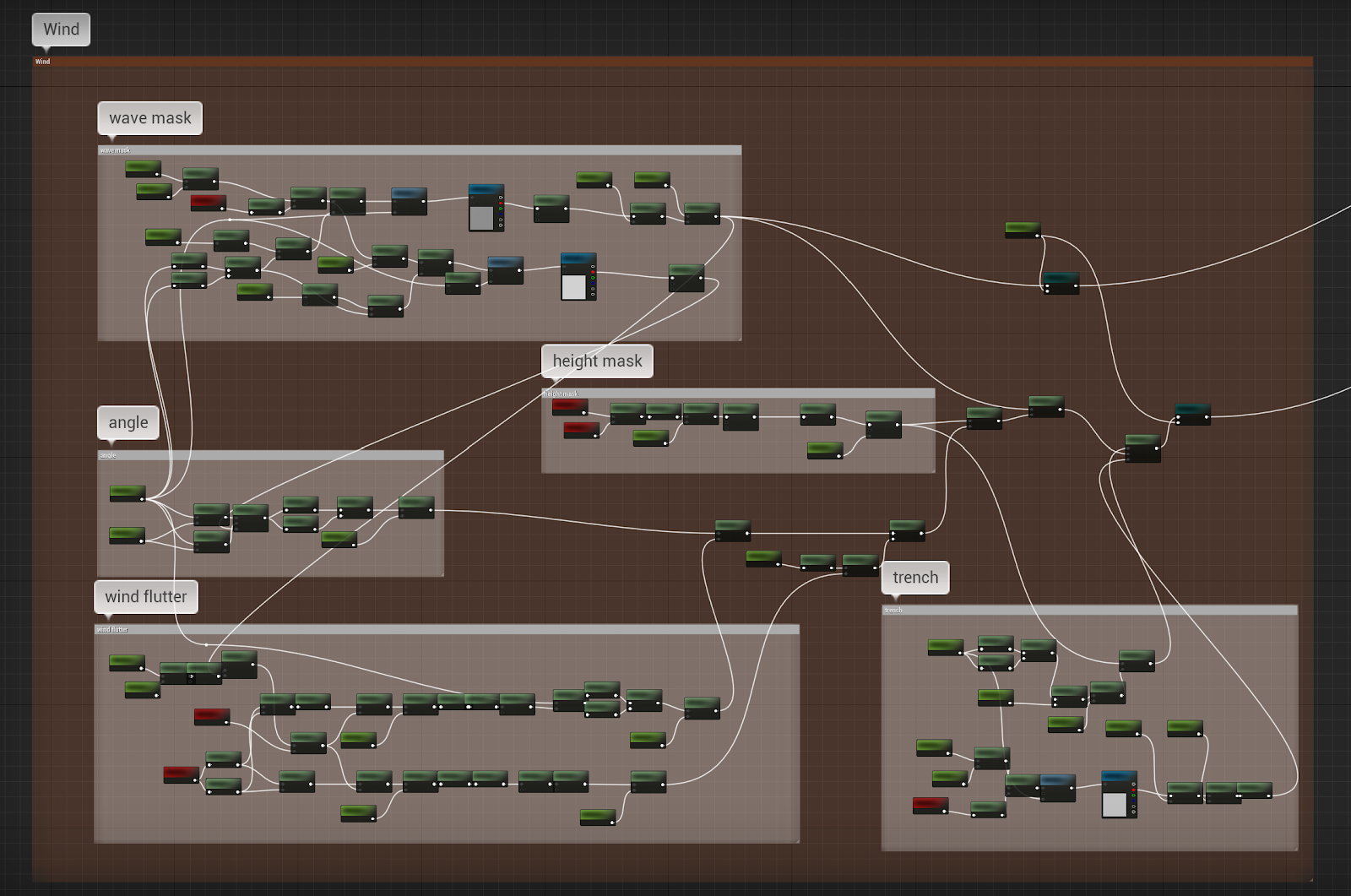Select the angle comment bubble label
This screenshot has width=1351, height=896.
tap(128, 422)
